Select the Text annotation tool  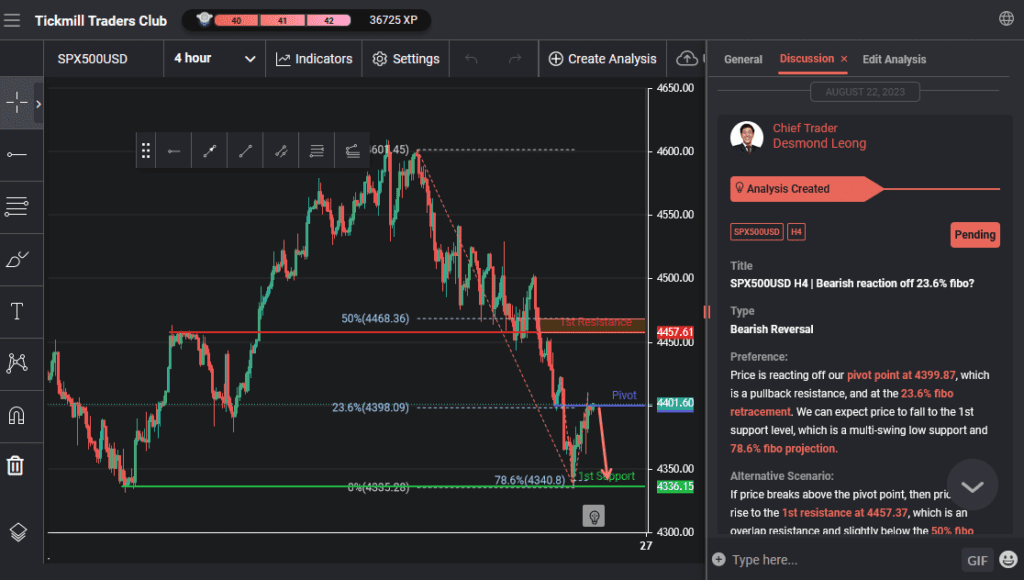point(17,312)
